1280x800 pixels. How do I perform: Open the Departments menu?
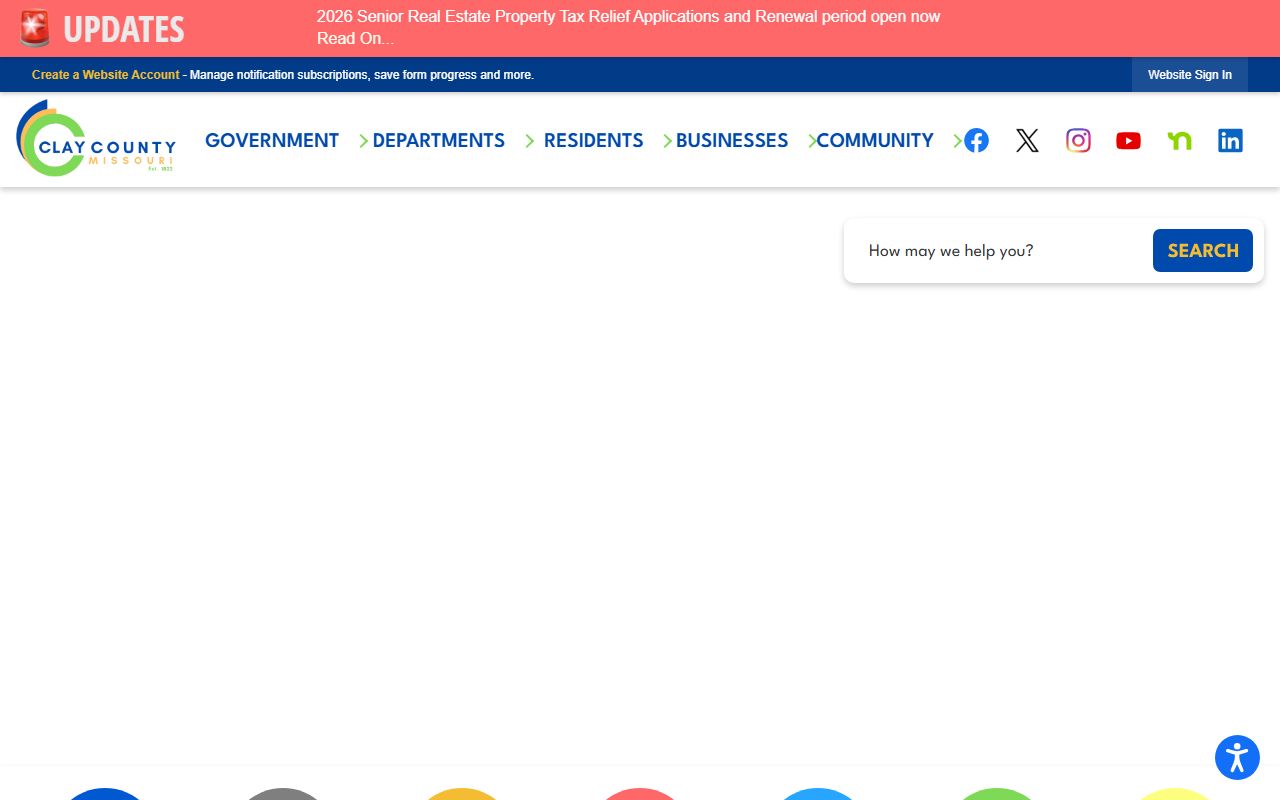[x=438, y=140]
